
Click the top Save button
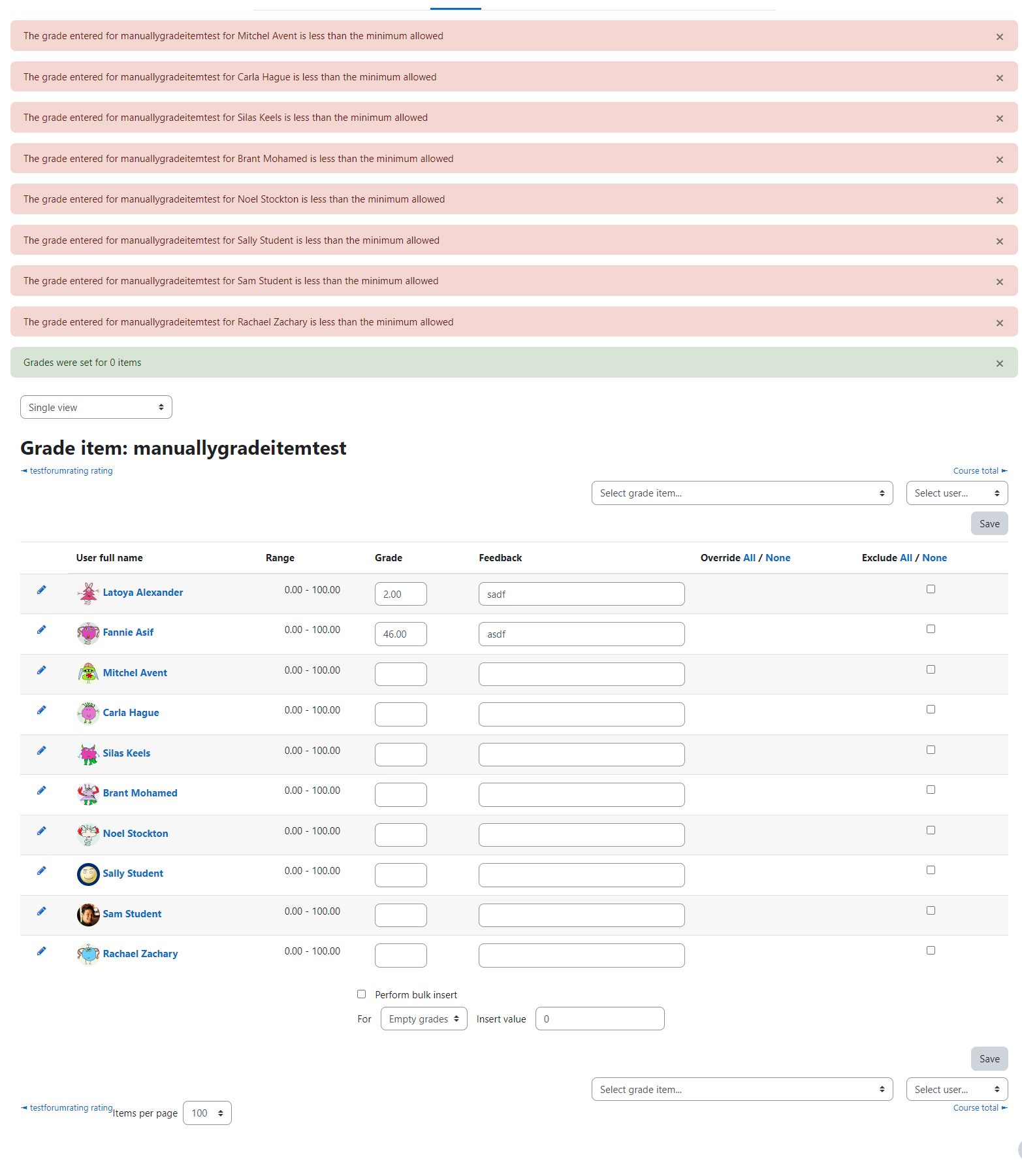[989, 523]
